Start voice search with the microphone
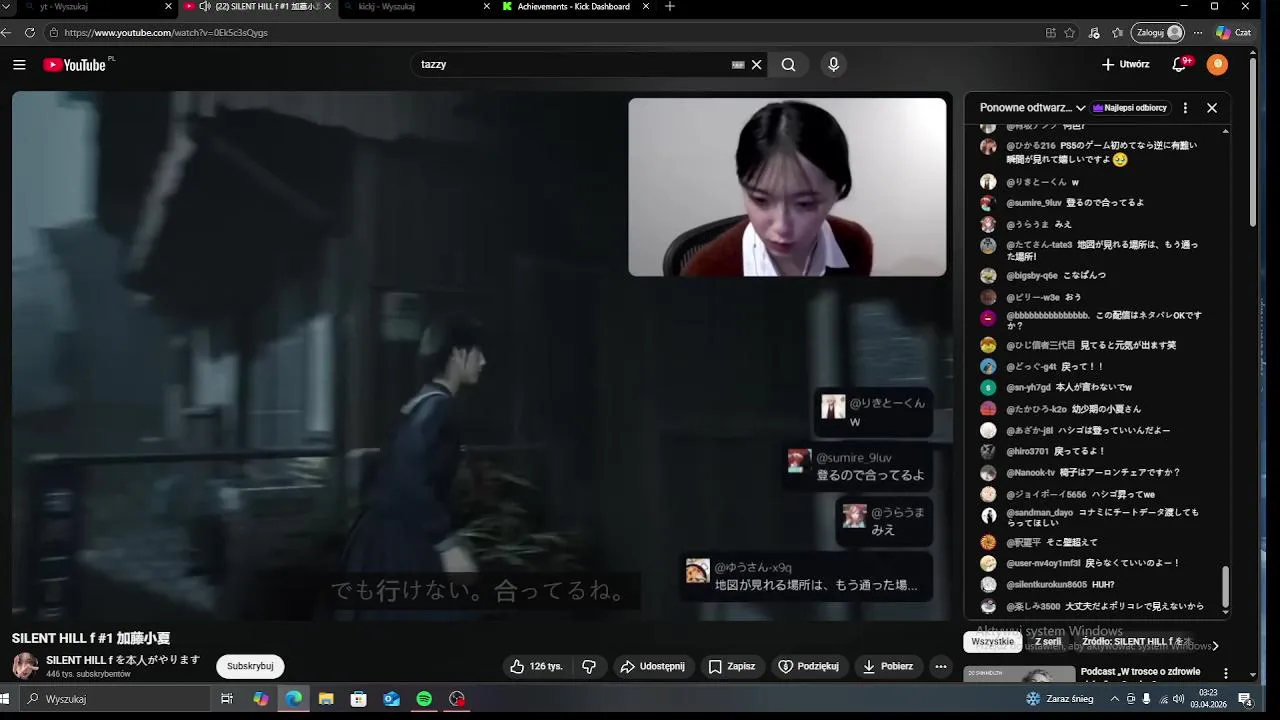The height and width of the screenshot is (720, 1280). click(833, 65)
